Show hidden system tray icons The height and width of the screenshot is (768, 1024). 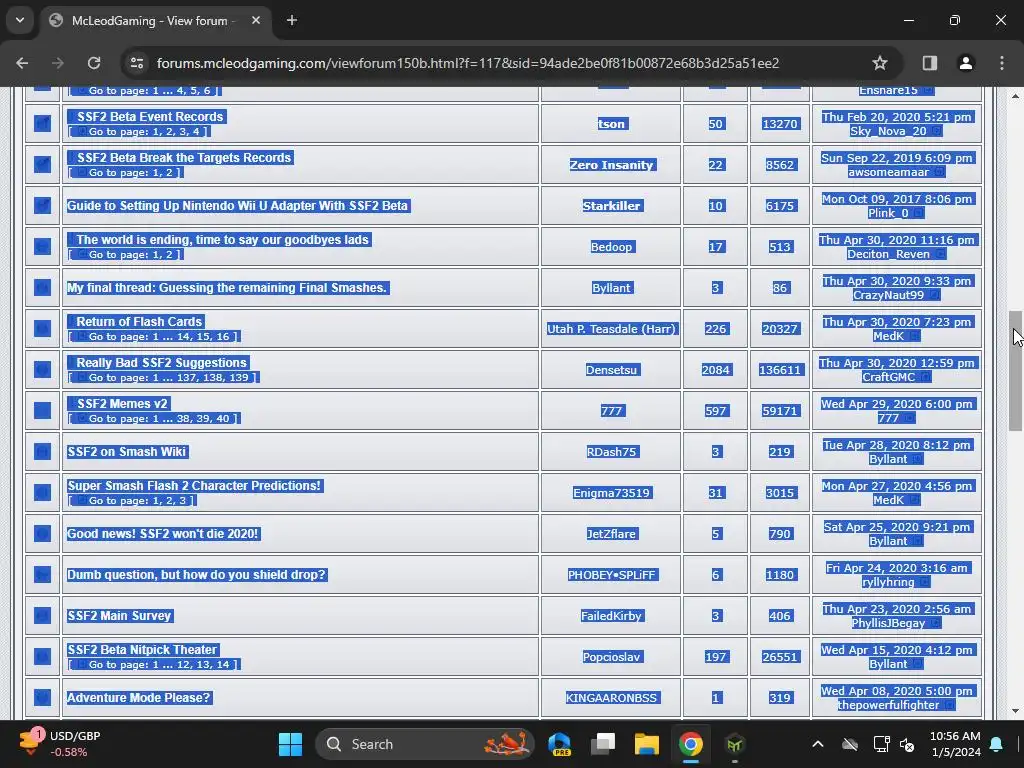tap(818, 744)
